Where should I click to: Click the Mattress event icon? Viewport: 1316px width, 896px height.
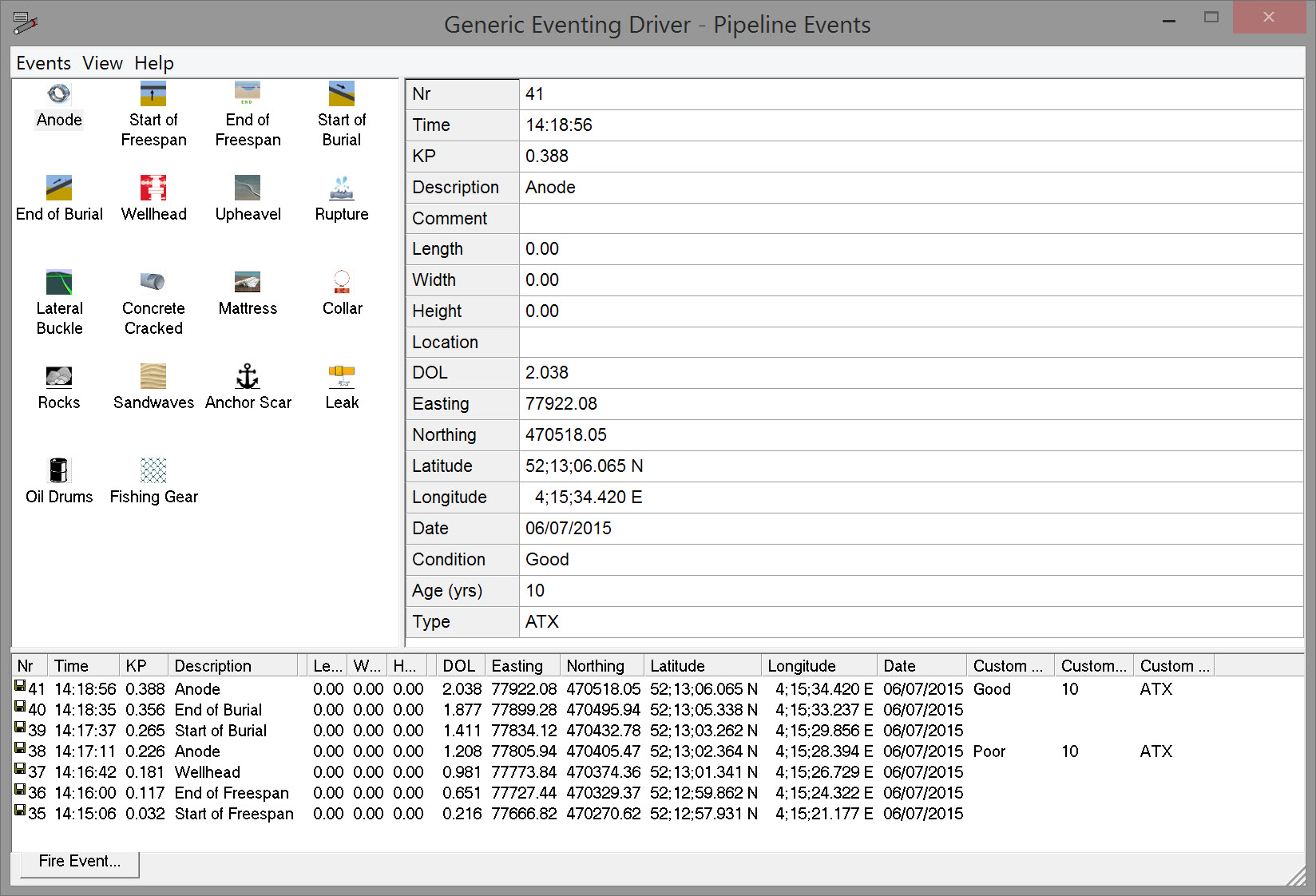coord(248,283)
